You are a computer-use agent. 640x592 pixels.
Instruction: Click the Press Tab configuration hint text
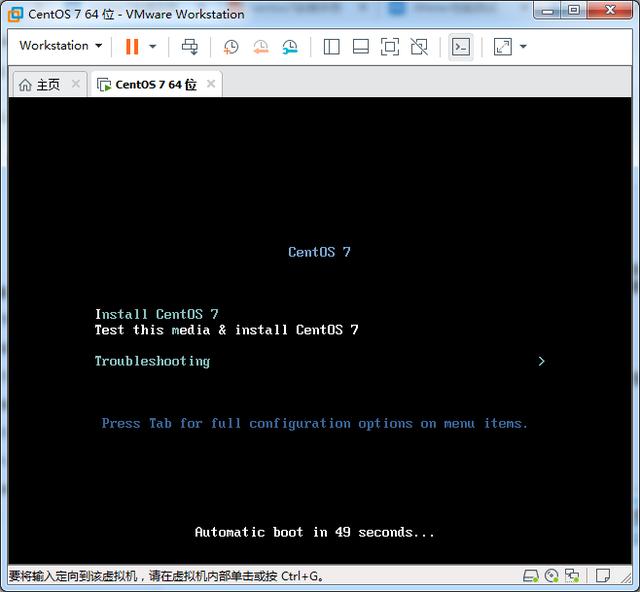point(315,423)
